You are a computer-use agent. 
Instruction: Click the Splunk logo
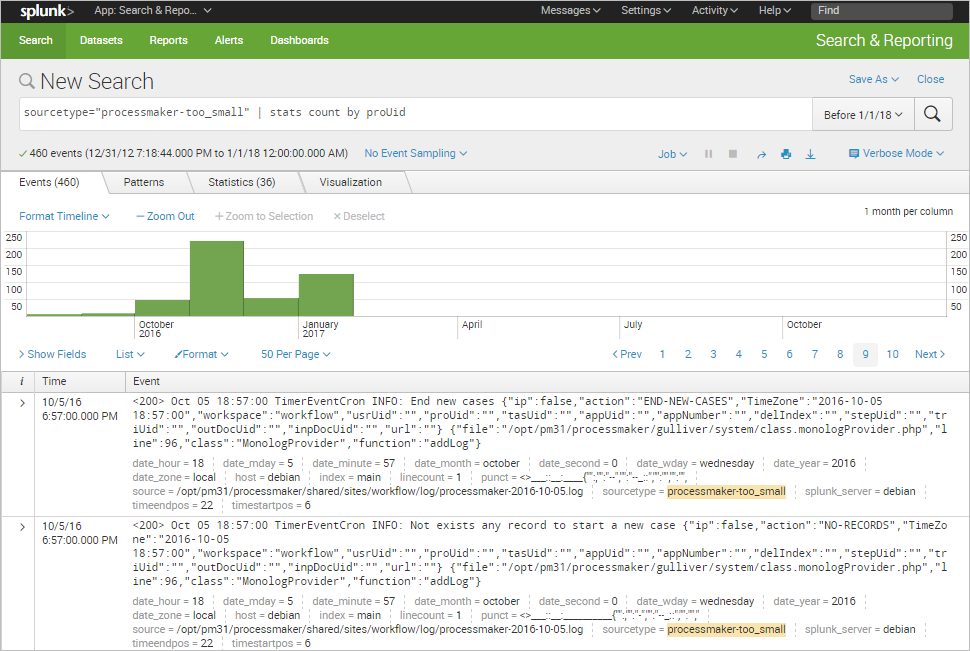46,11
